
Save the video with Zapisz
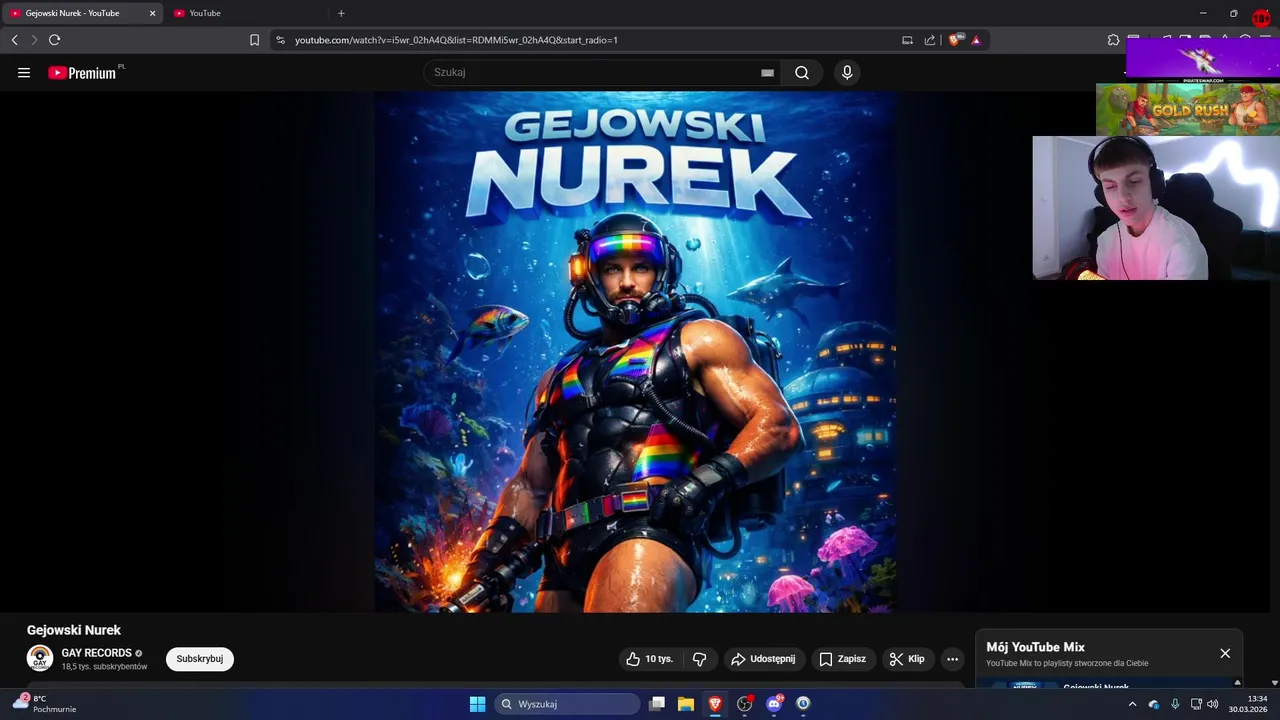coord(843,659)
